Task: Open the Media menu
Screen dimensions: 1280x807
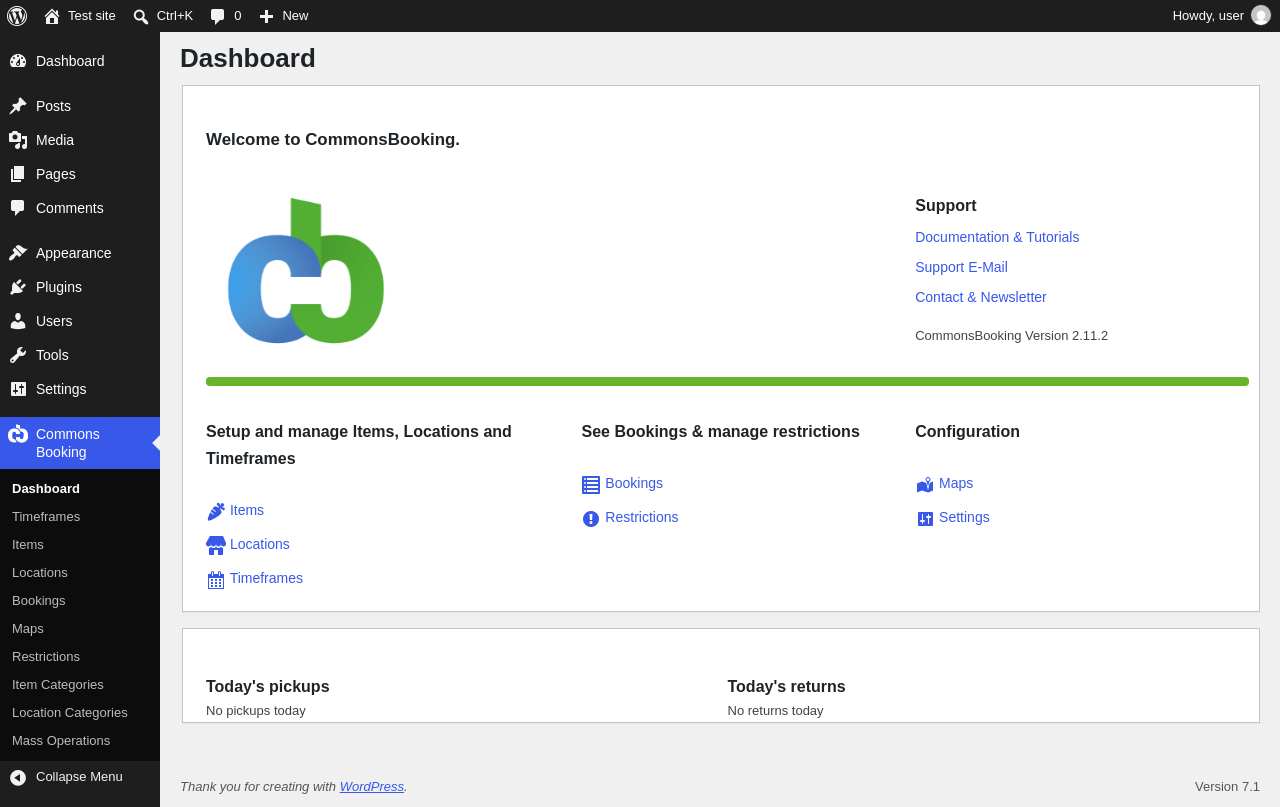Action: coord(80,140)
